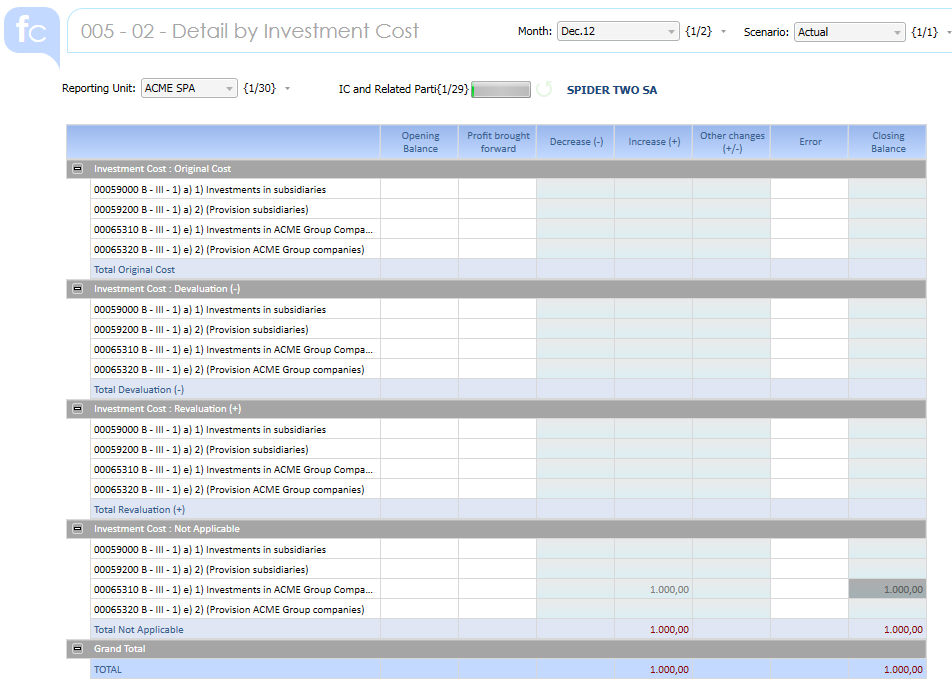The height and width of the screenshot is (695, 952).
Task: Select the TOTAL row label
Action: tap(107, 670)
